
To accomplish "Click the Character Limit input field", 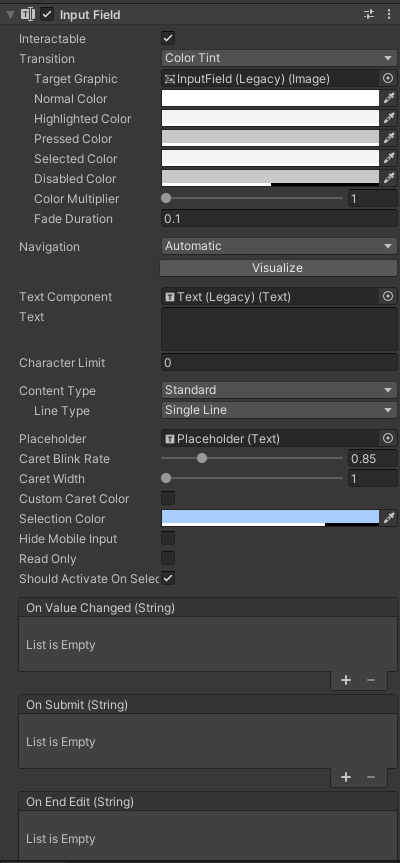I will (279, 363).
